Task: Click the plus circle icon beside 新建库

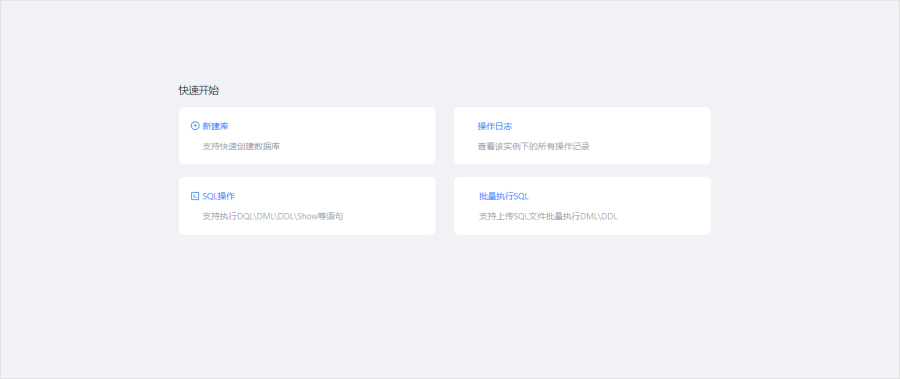Action: coord(195,126)
